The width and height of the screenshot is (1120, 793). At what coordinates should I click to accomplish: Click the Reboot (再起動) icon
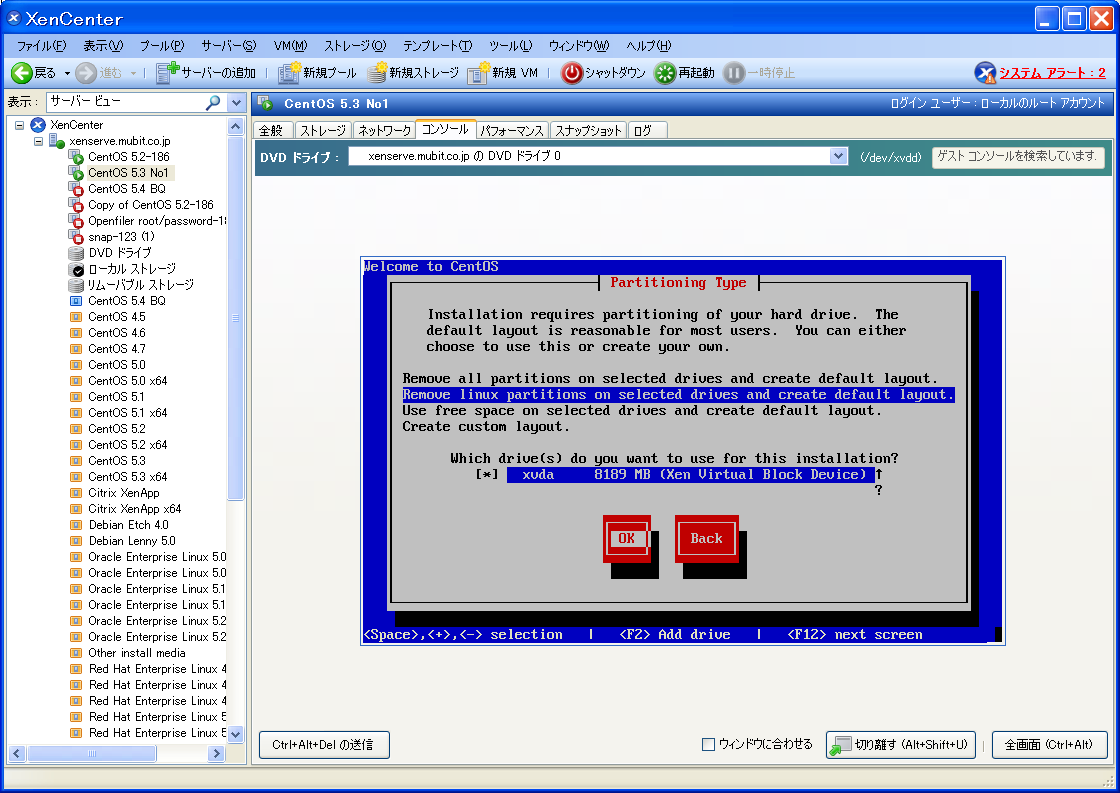[x=665, y=73]
